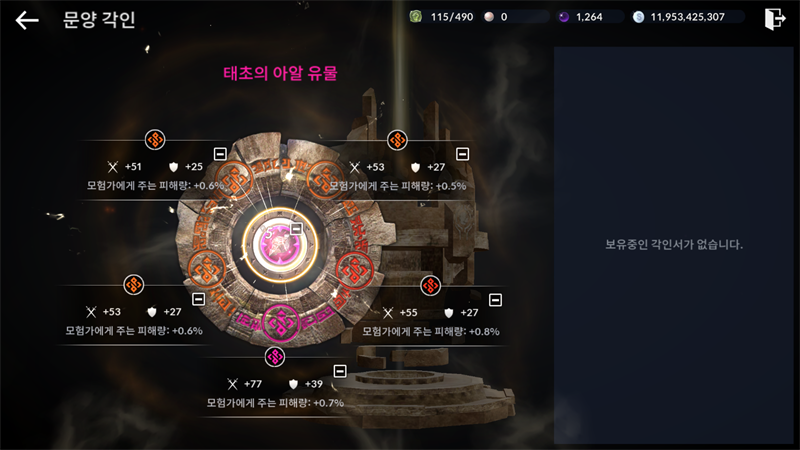The width and height of the screenshot is (800, 450).
Task: Select the orange rune icon above +53 +27 top-right
Action: 397,140
